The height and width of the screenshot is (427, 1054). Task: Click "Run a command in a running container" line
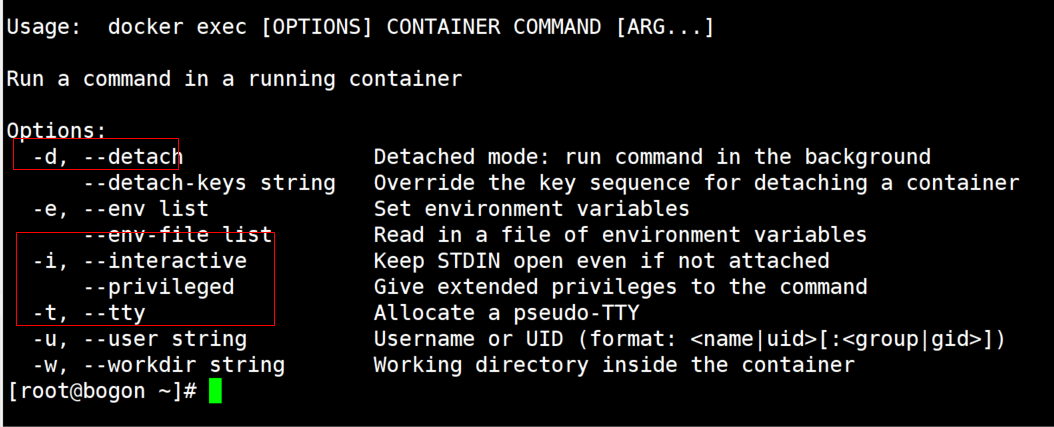pyautogui.click(x=234, y=79)
